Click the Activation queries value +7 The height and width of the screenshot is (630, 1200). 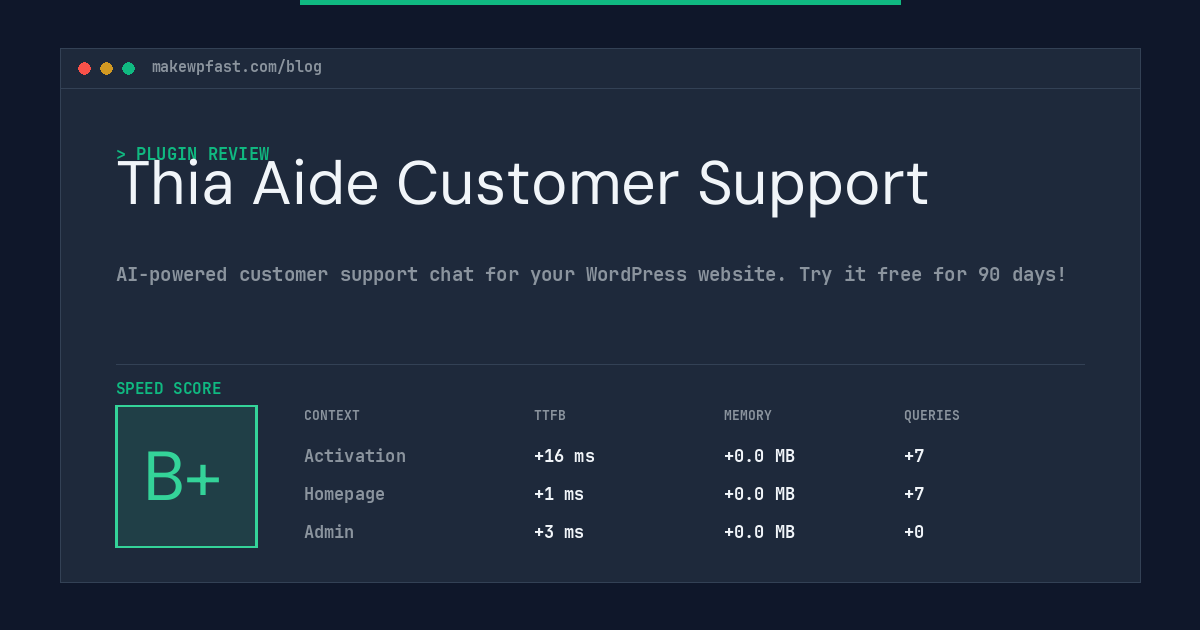pos(914,456)
